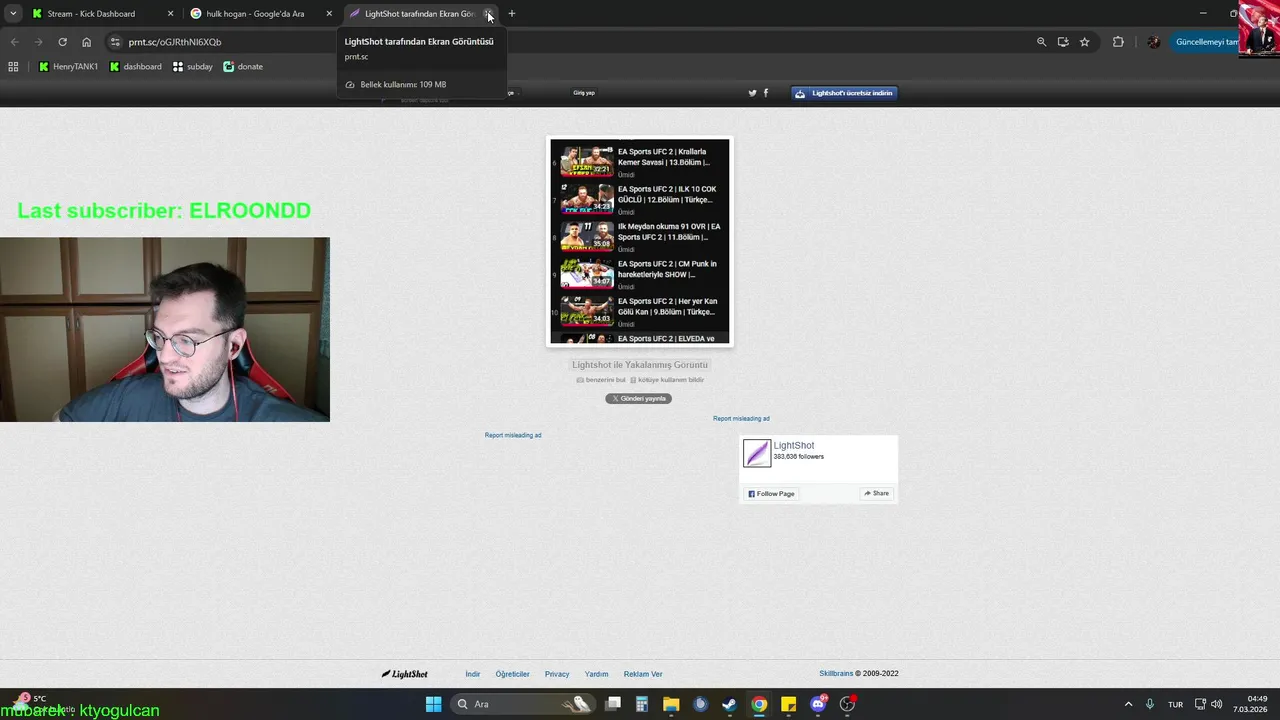
Task: Open the dashboard bookmark
Action: [136, 67]
